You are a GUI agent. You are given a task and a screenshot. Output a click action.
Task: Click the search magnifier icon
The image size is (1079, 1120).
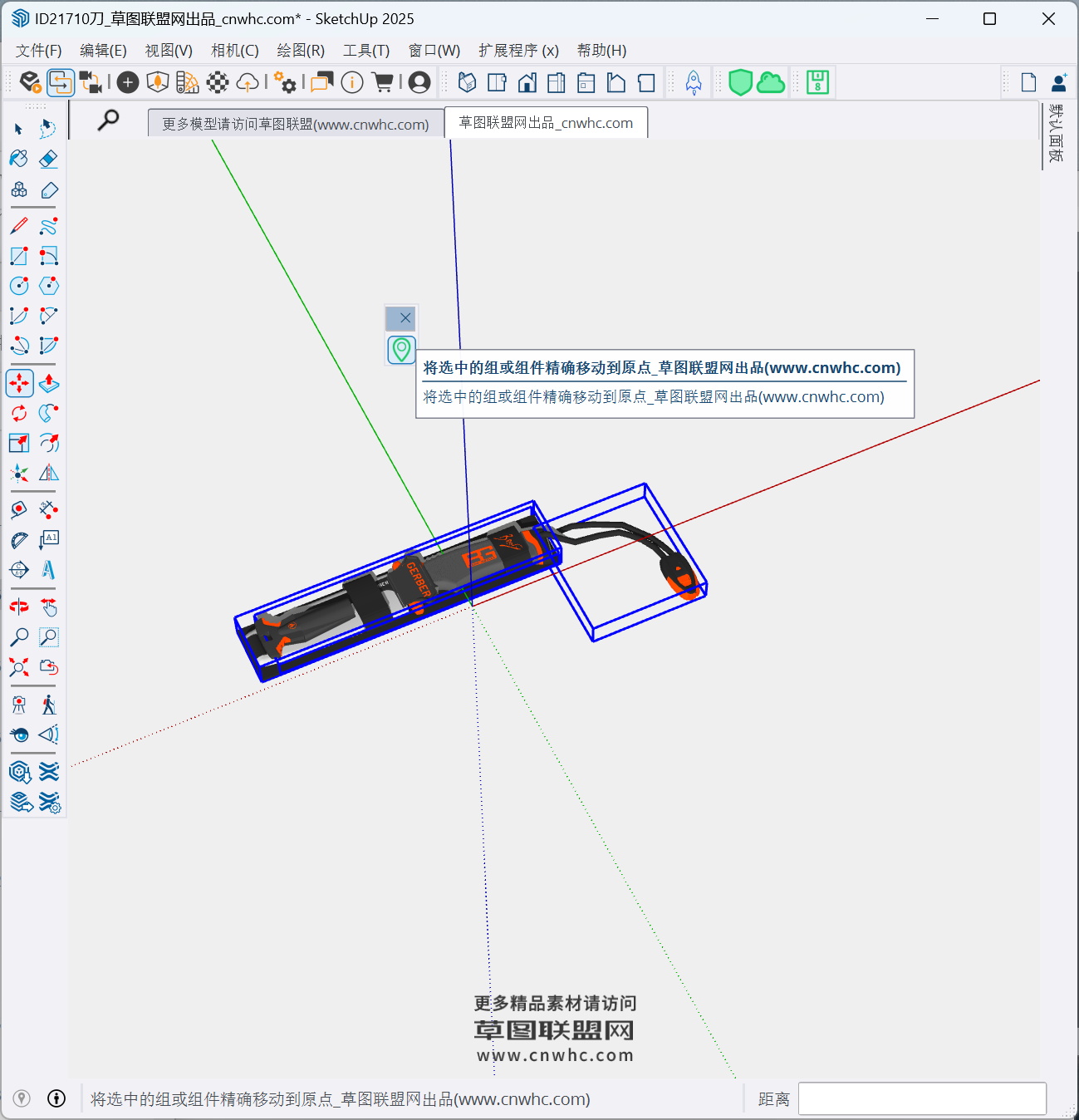[x=108, y=120]
